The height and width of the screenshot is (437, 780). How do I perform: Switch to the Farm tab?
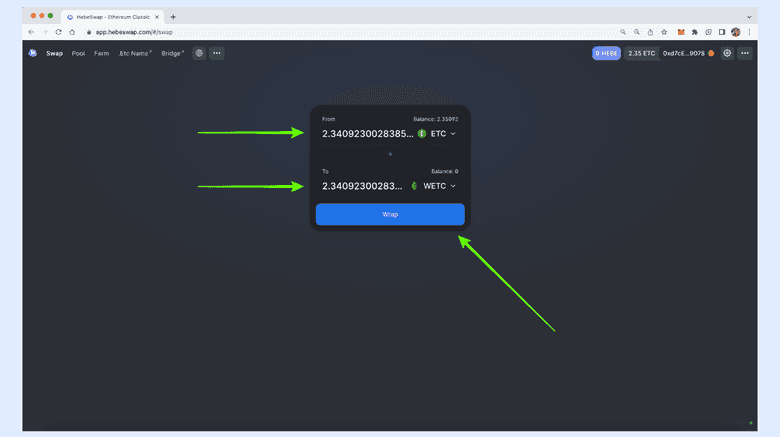[101, 53]
